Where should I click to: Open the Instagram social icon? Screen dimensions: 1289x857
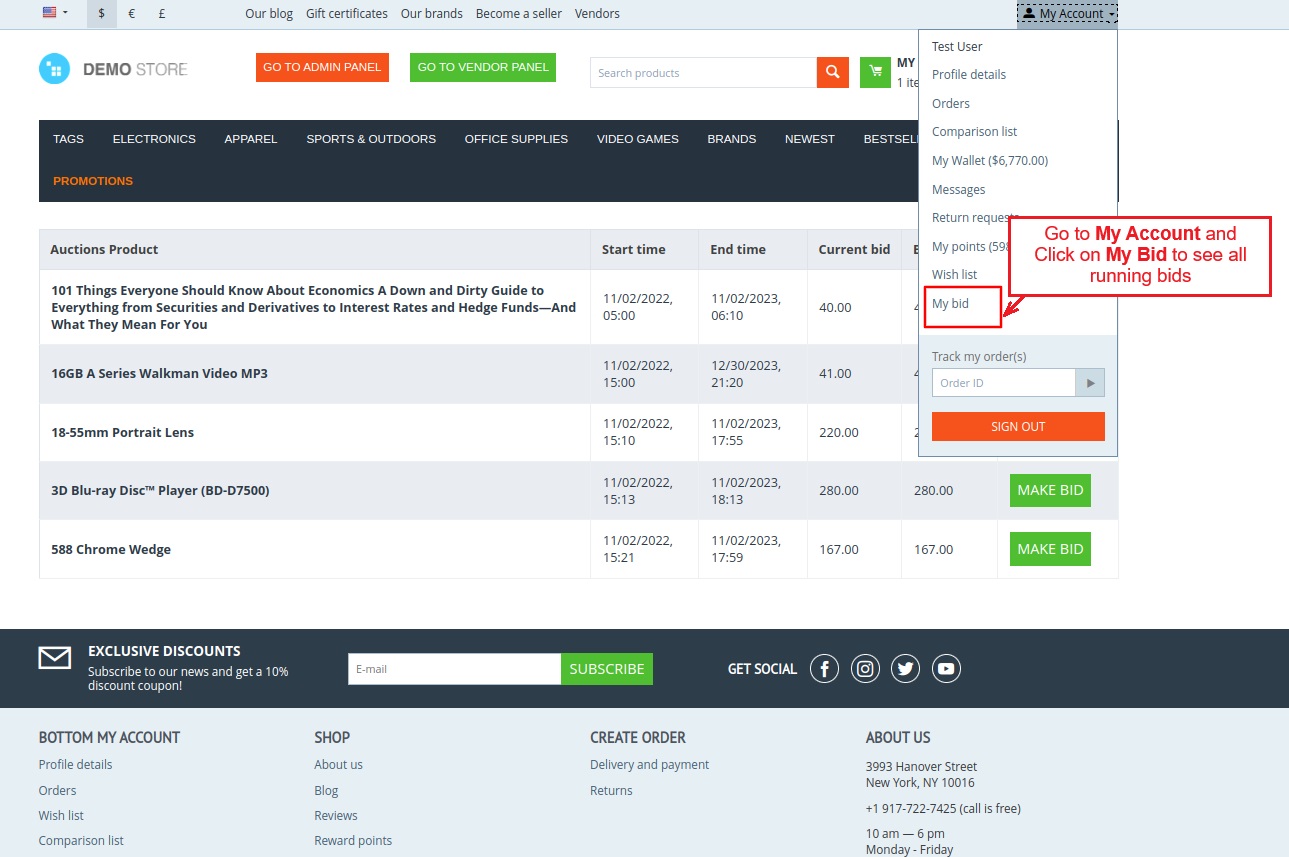pyautogui.click(x=865, y=669)
